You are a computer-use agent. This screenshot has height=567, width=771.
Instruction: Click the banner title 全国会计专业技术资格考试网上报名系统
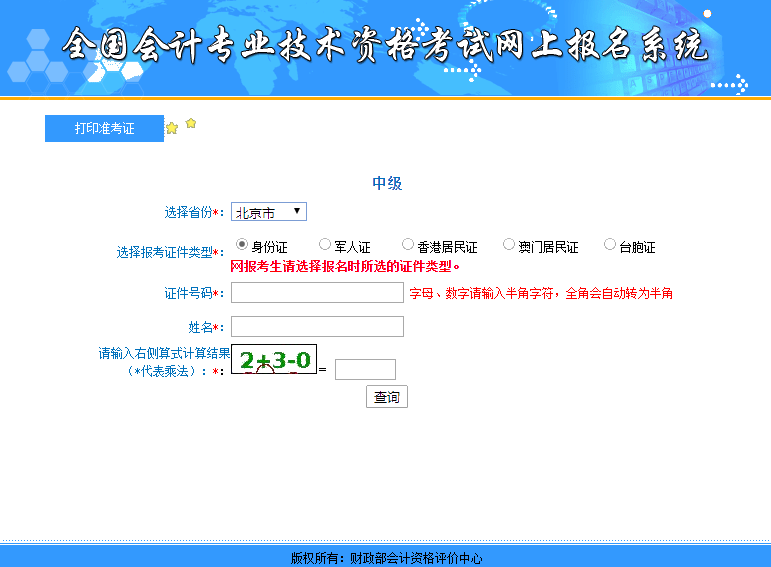coord(385,45)
